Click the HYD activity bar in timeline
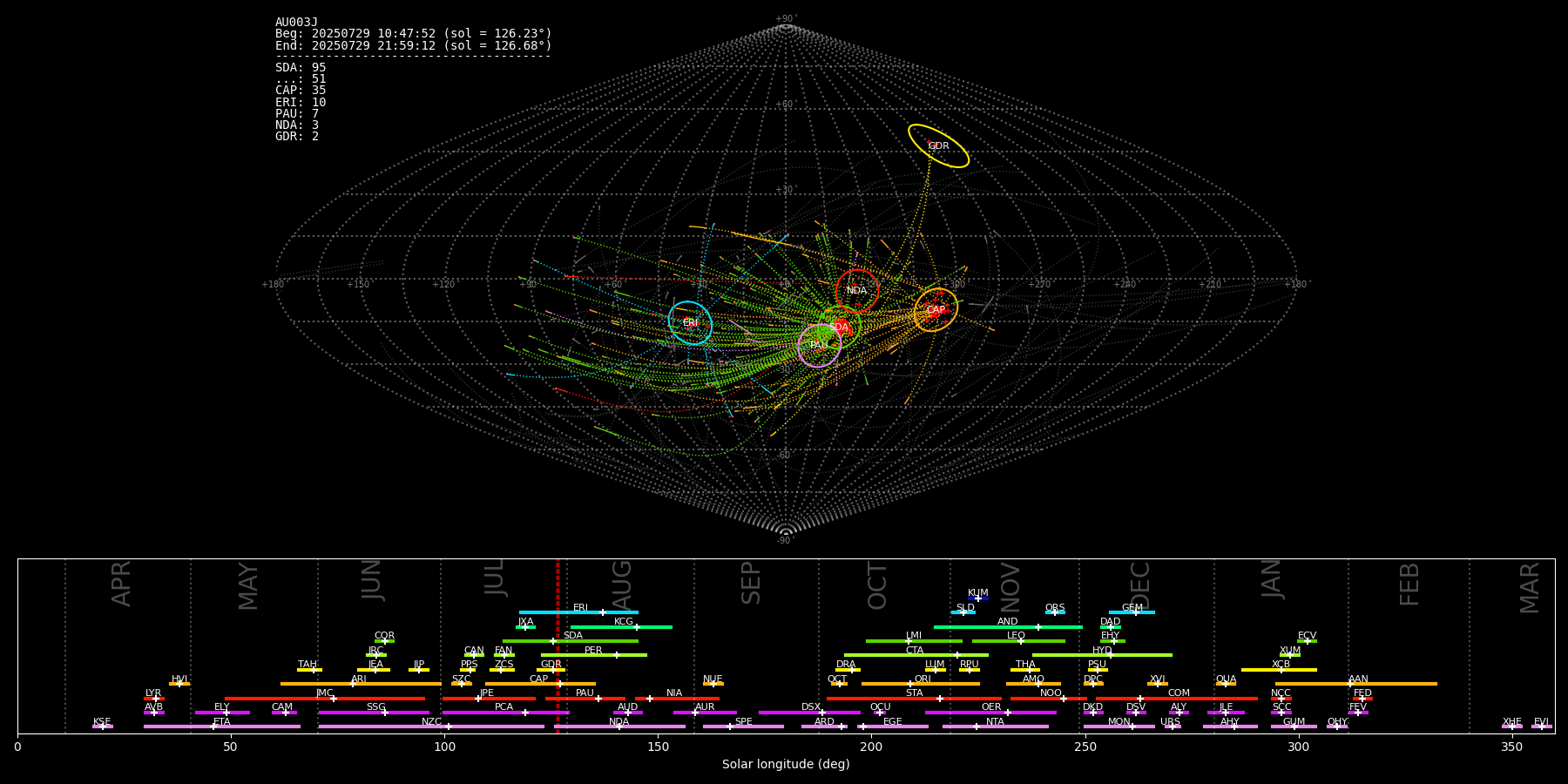 click(1102, 655)
